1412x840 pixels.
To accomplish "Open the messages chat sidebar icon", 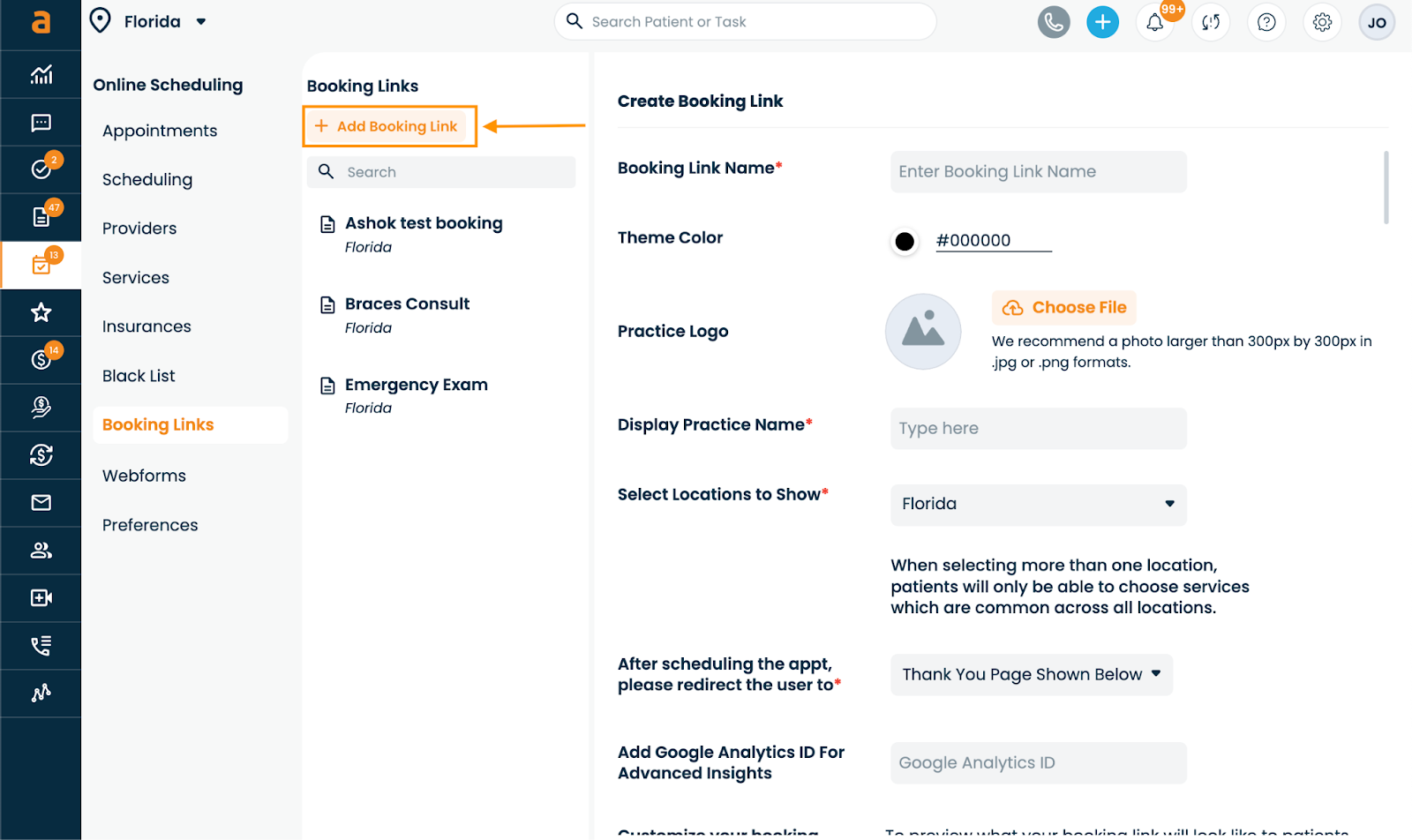I will [x=41, y=123].
